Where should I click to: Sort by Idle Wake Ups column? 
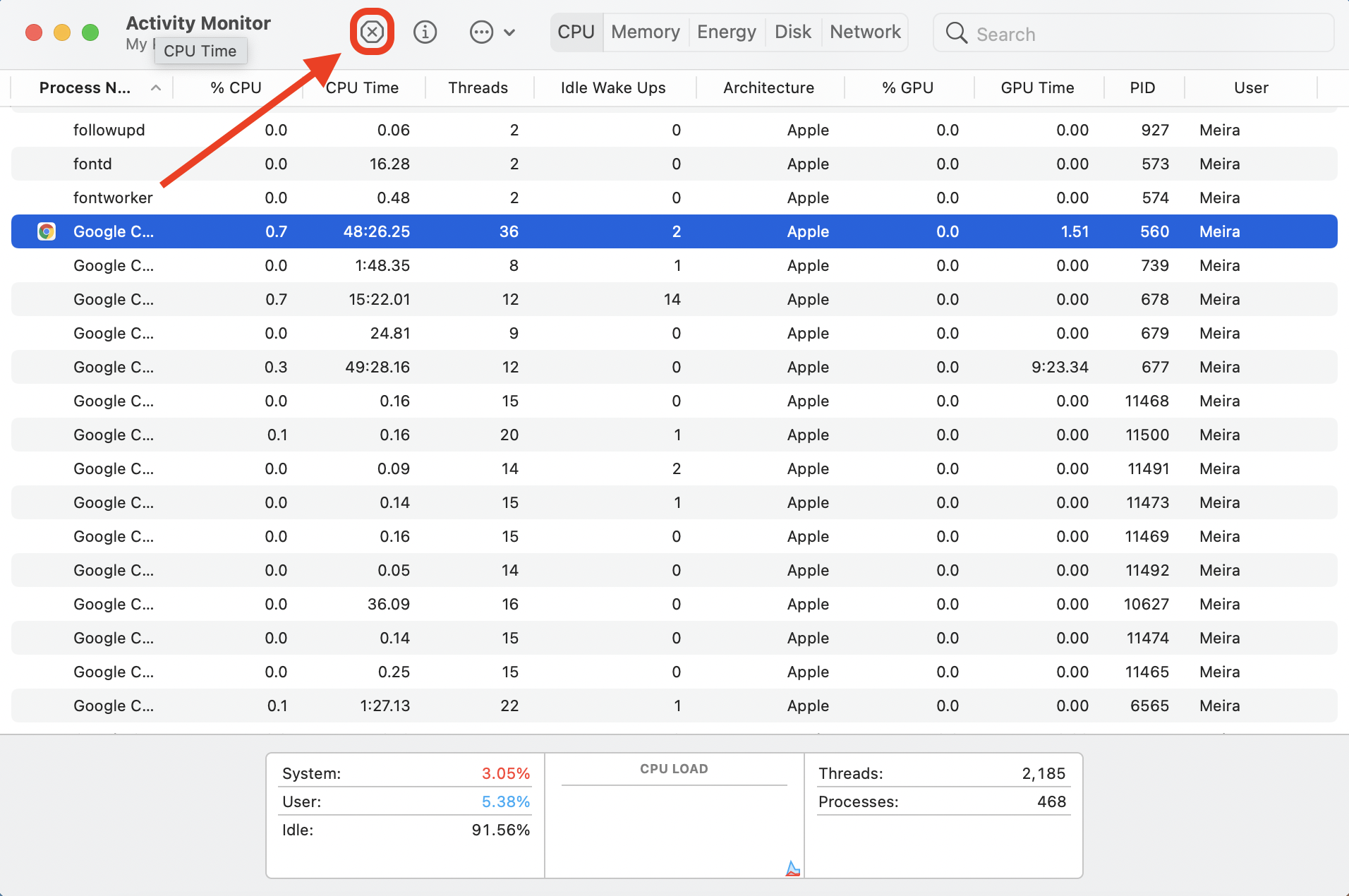[613, 87]
